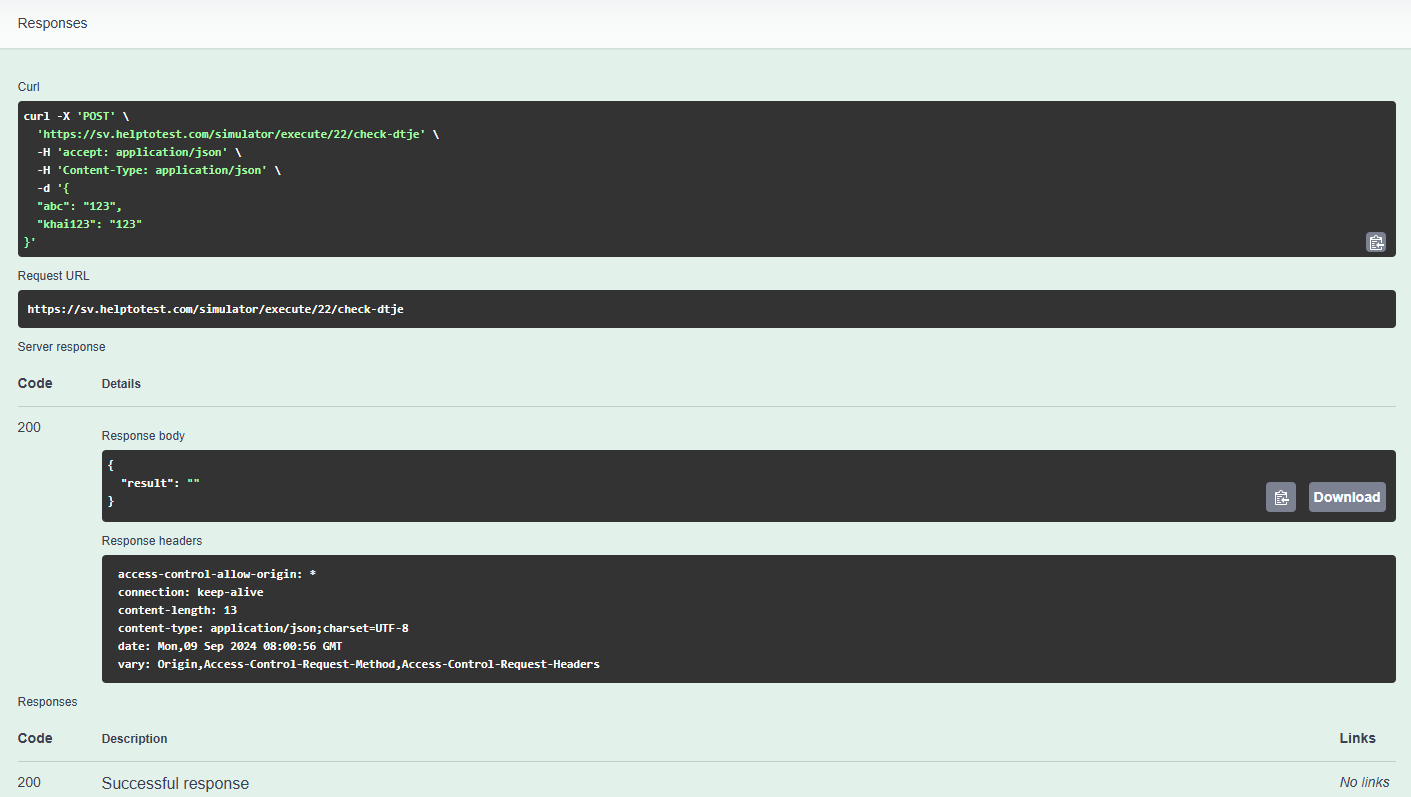
Task: Click the quoted URL inside the curl command
Action: point(234,134)
